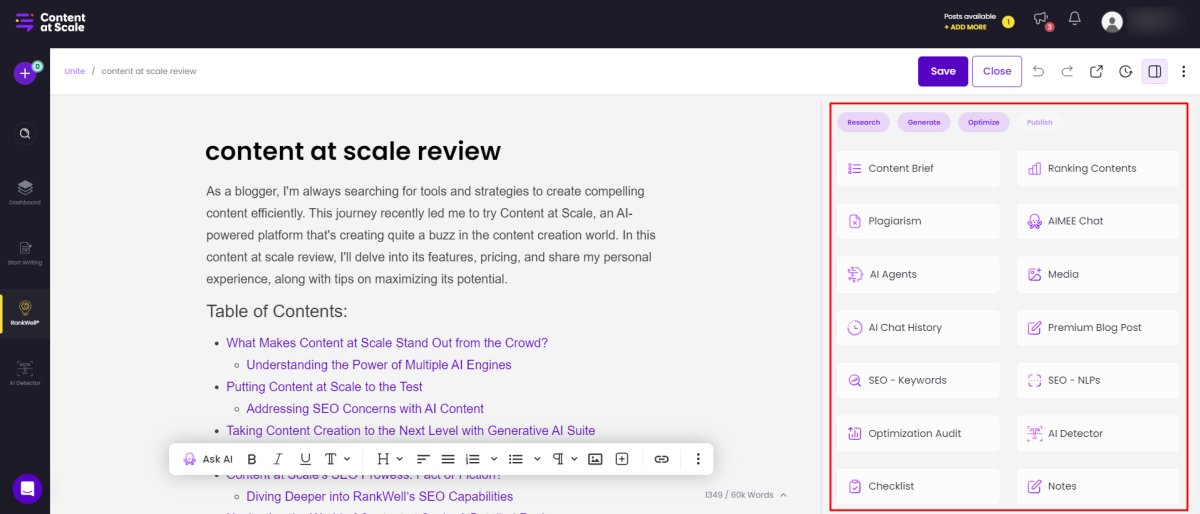Open AI Detector in right panel
1200x514 pixels.
tap(1098, 433)
